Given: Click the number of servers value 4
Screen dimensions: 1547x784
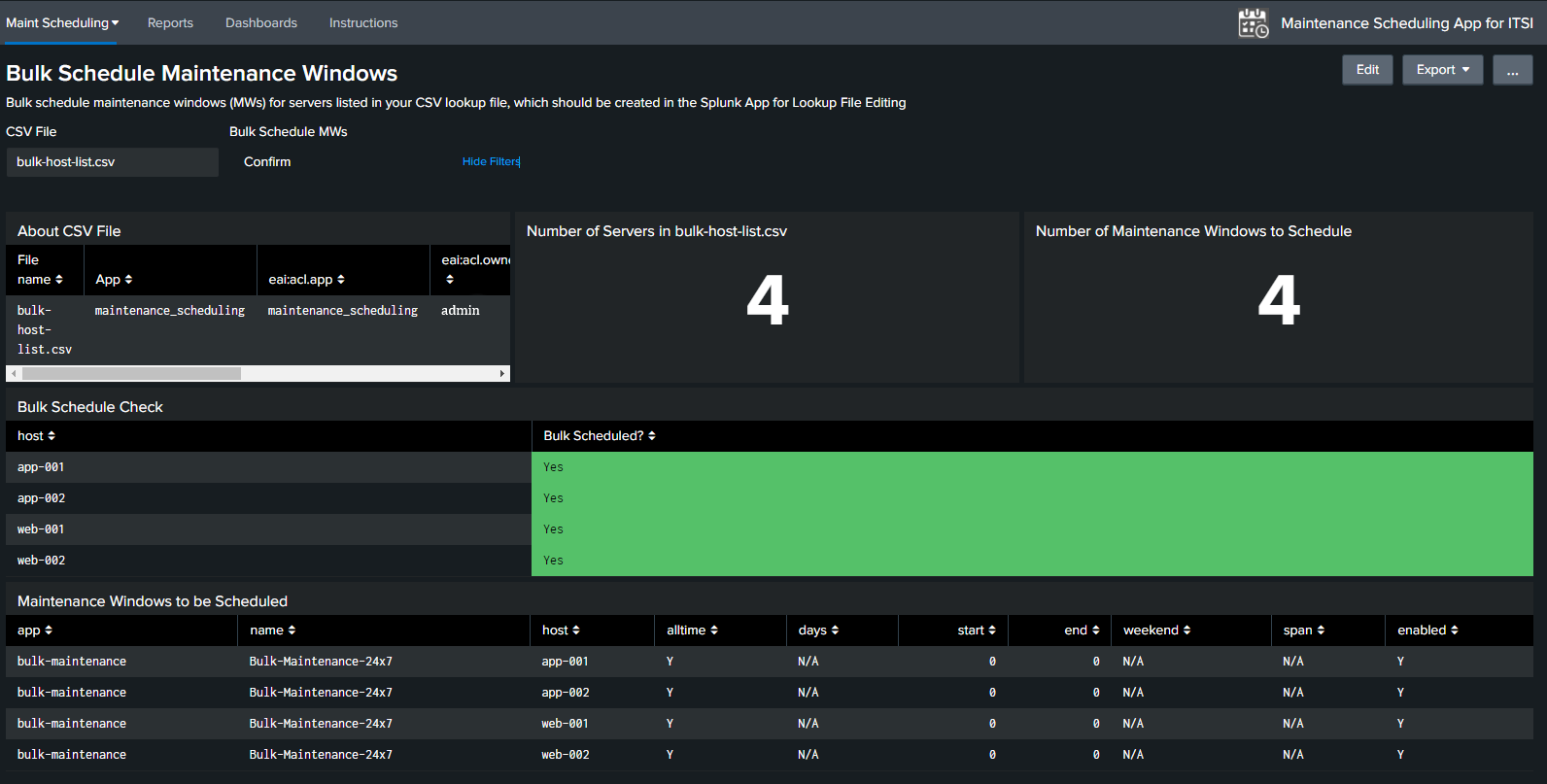Looking at the screenshot, I should 767,299.
